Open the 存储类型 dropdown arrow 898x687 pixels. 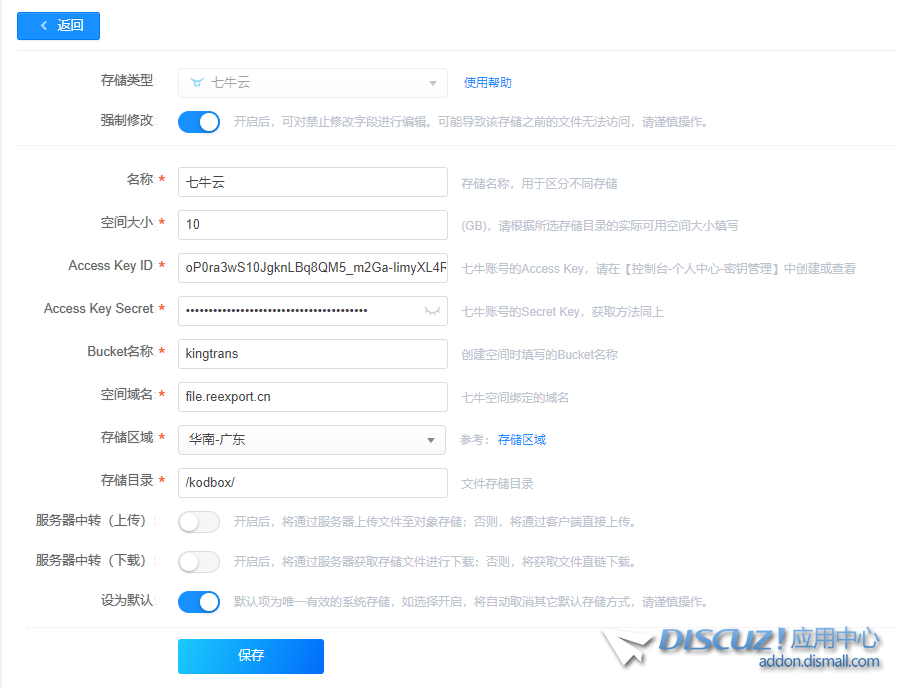432,83
